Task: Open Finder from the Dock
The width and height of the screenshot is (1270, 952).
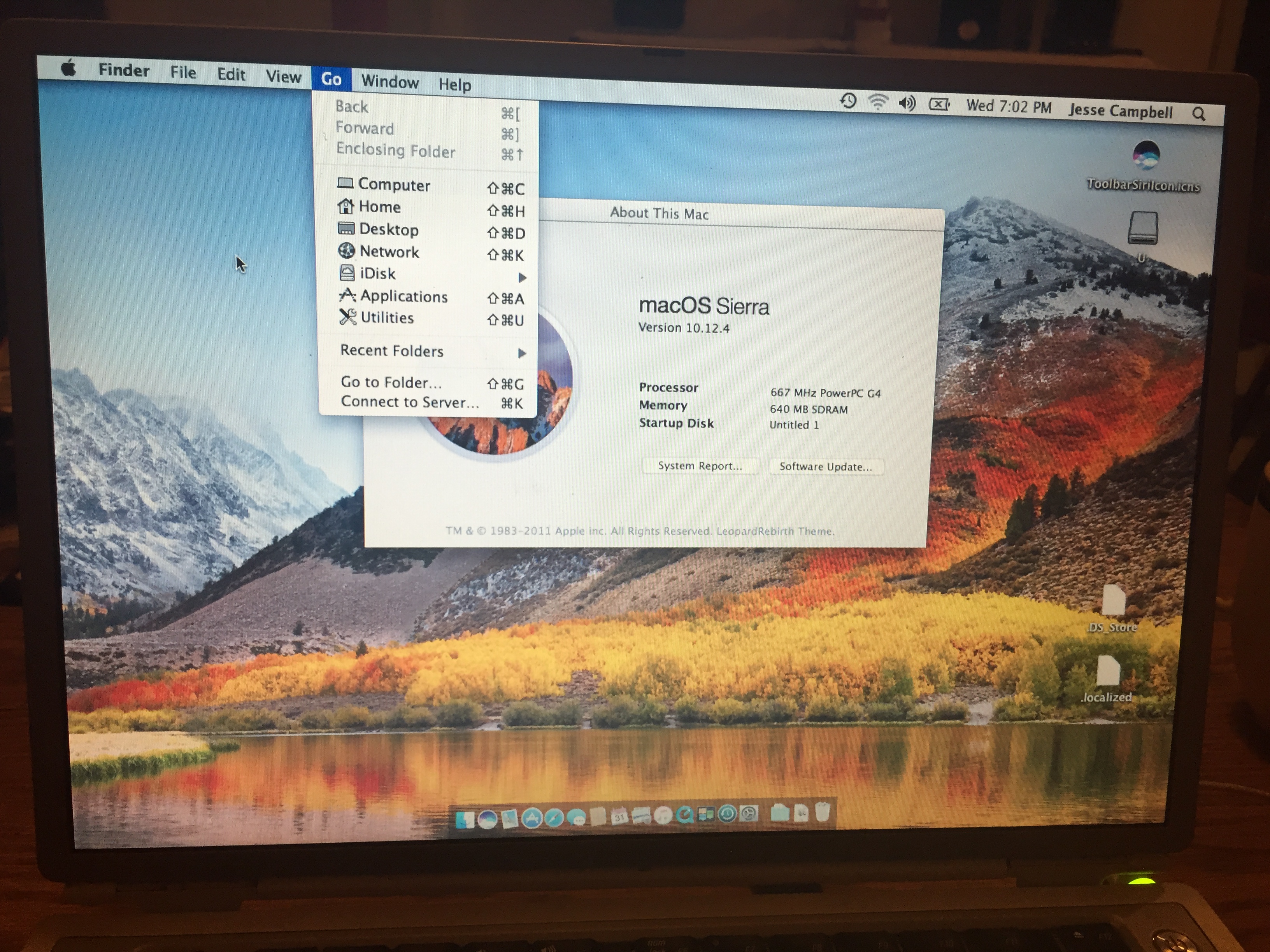Action: [x=466, y=819]
